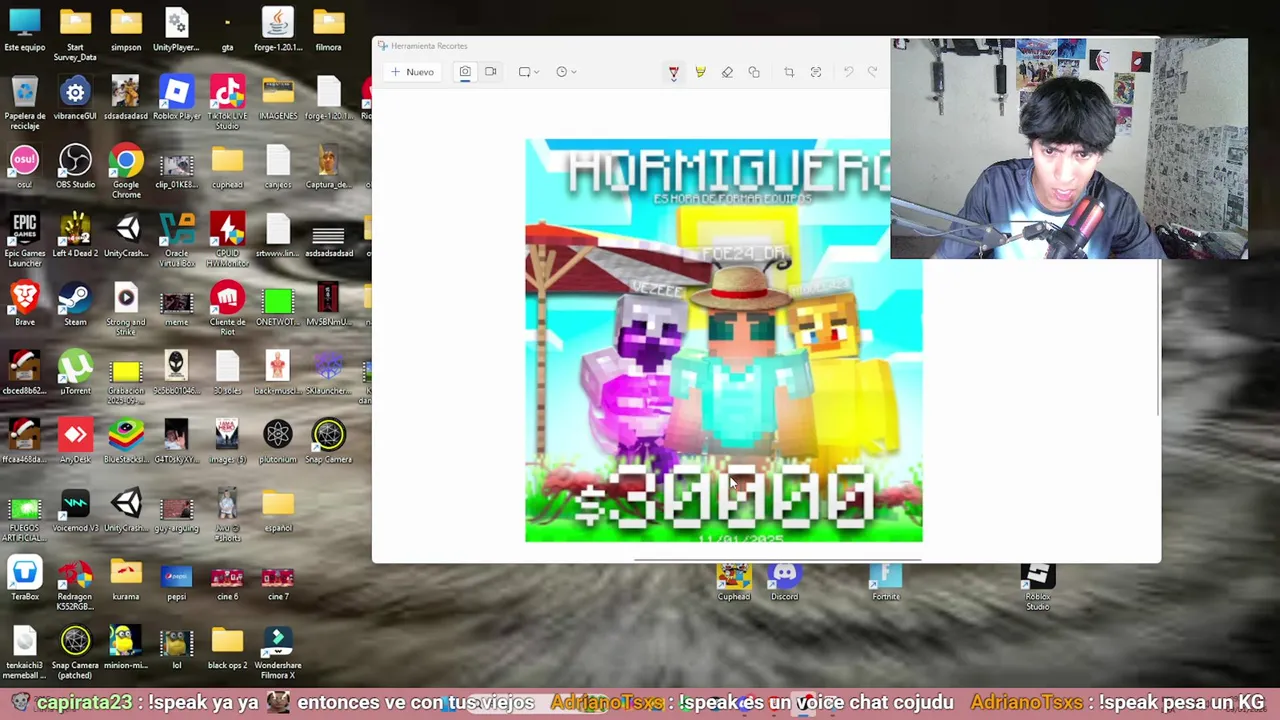This screenshot has width=1280, height=720.
Task: Open the kurama folder
Action: (126, 578)
